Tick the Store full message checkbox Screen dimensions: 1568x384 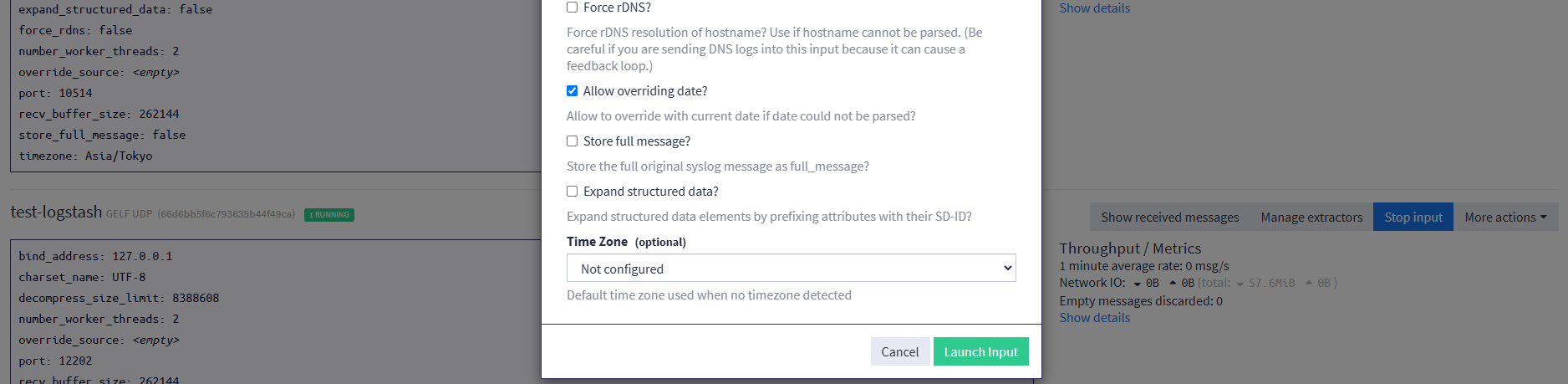[573, 141]
